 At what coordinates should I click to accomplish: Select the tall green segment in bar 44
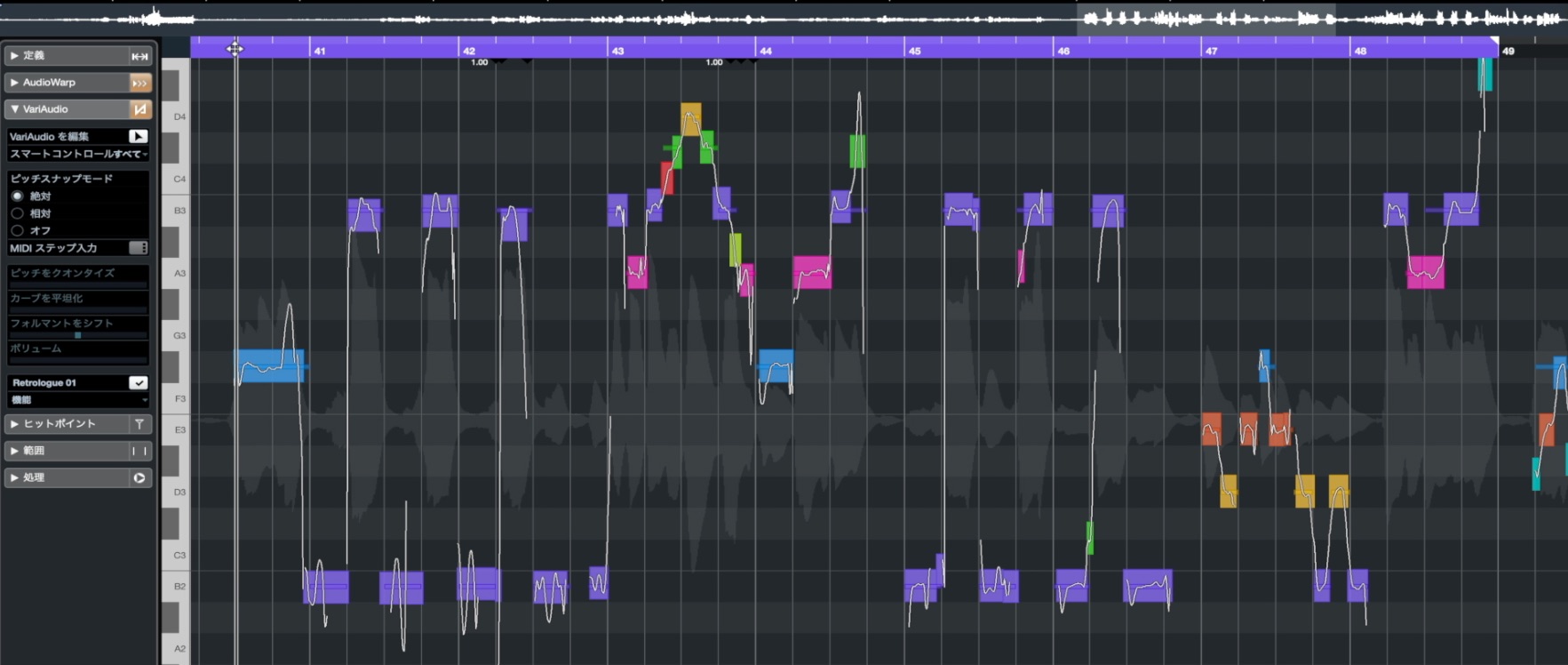[x=857, y=151]
